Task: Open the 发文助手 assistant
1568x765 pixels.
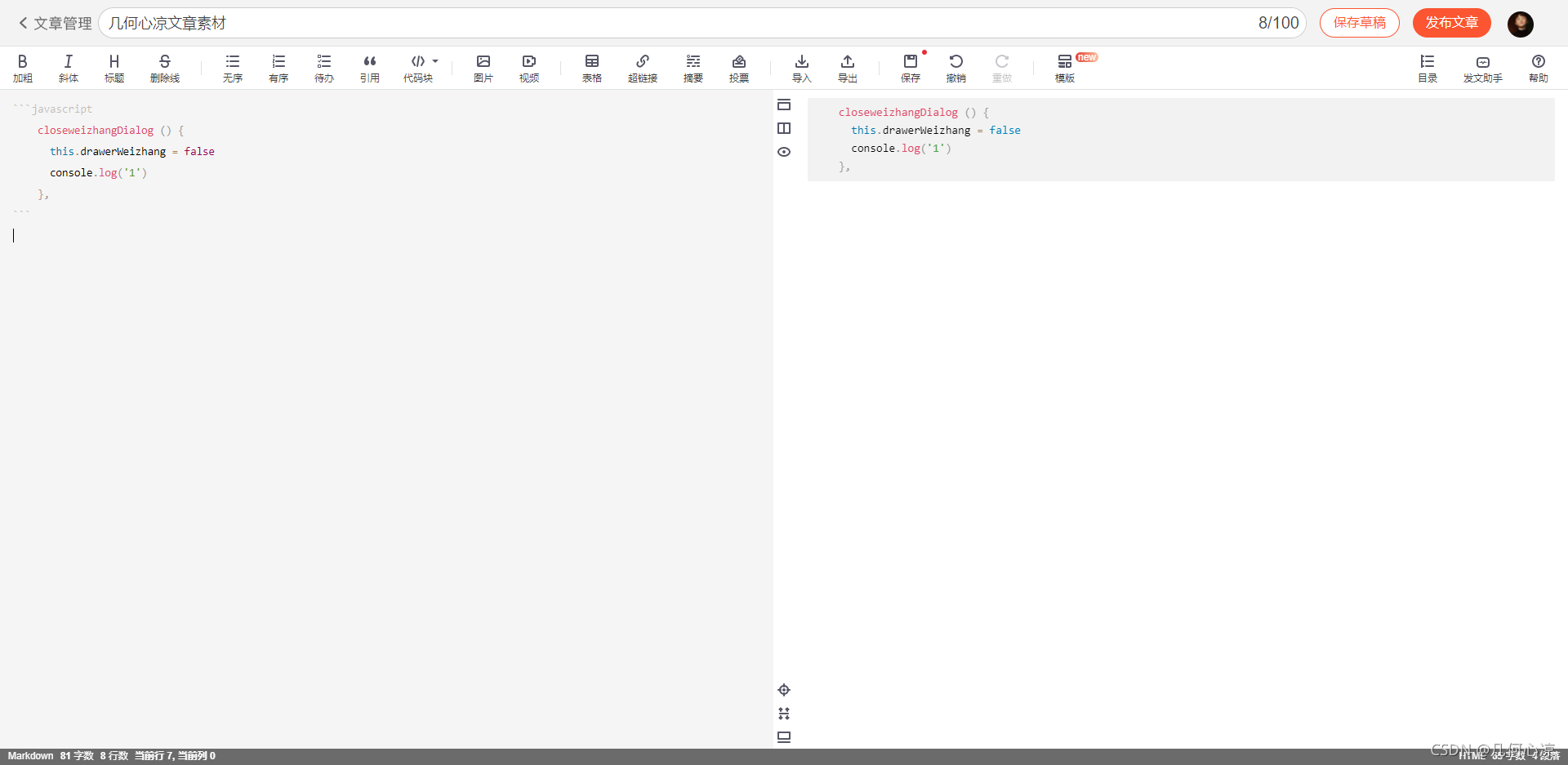Action: pos(1483,68)
